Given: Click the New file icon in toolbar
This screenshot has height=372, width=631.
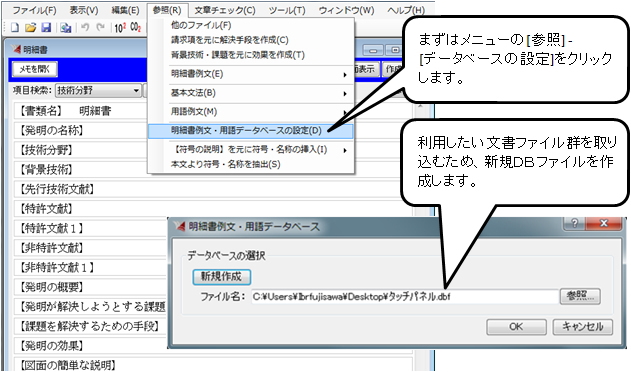Looking at the screenshot, I should point(15,27).
